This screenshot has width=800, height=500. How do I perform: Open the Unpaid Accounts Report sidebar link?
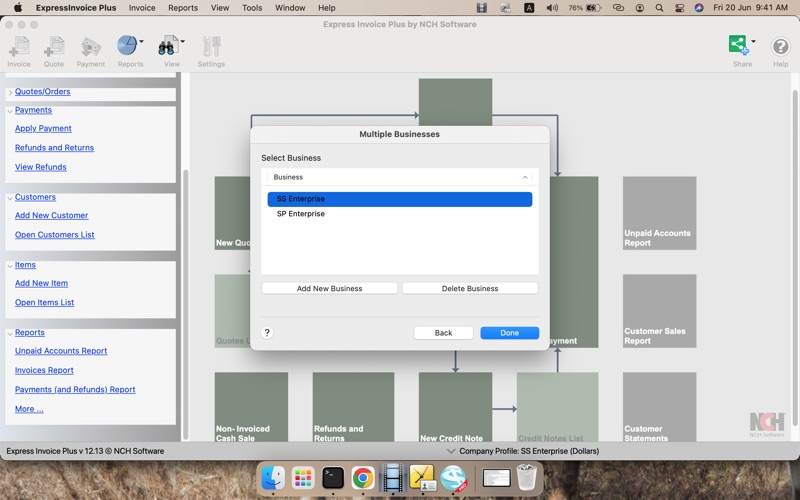coord(61,351)
